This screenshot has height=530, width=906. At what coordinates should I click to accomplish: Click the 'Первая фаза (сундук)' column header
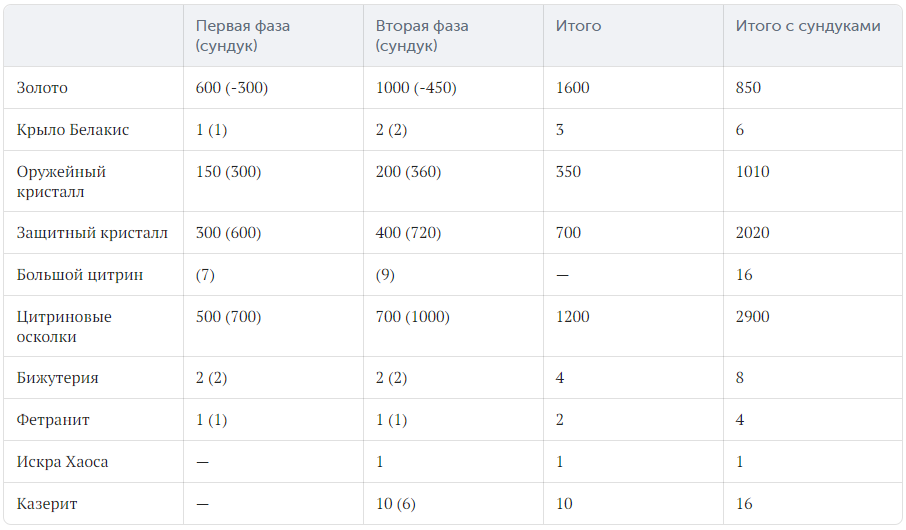click(x=243, y=35)
